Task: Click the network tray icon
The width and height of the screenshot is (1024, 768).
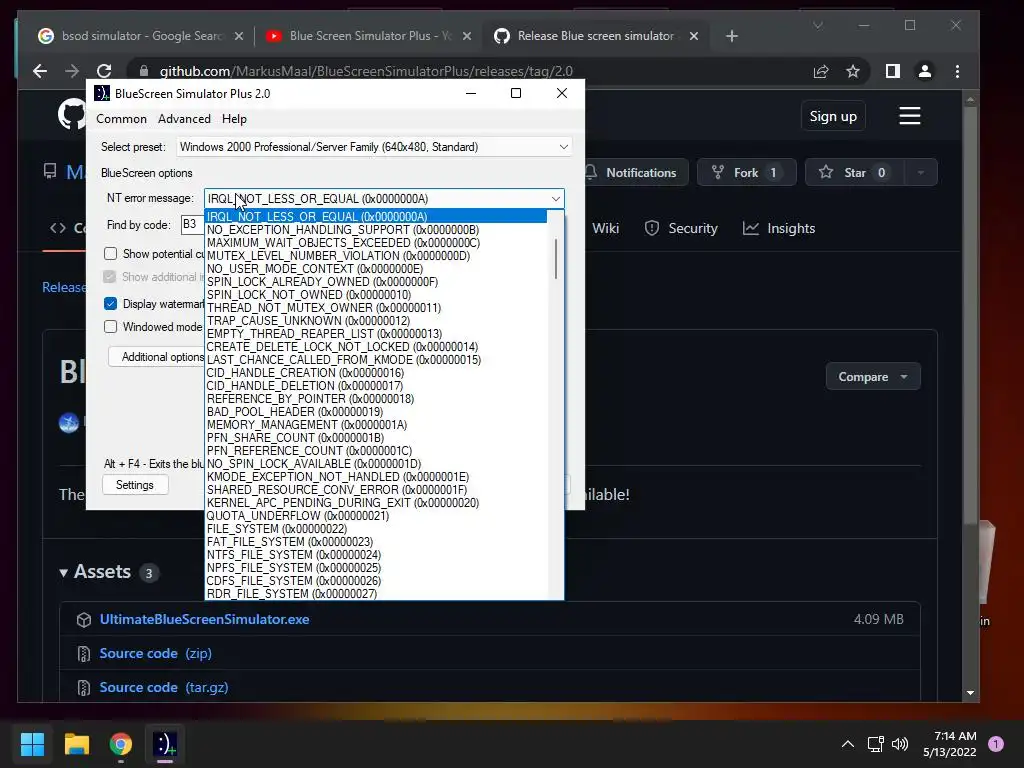Action: [x=875, y=744]
